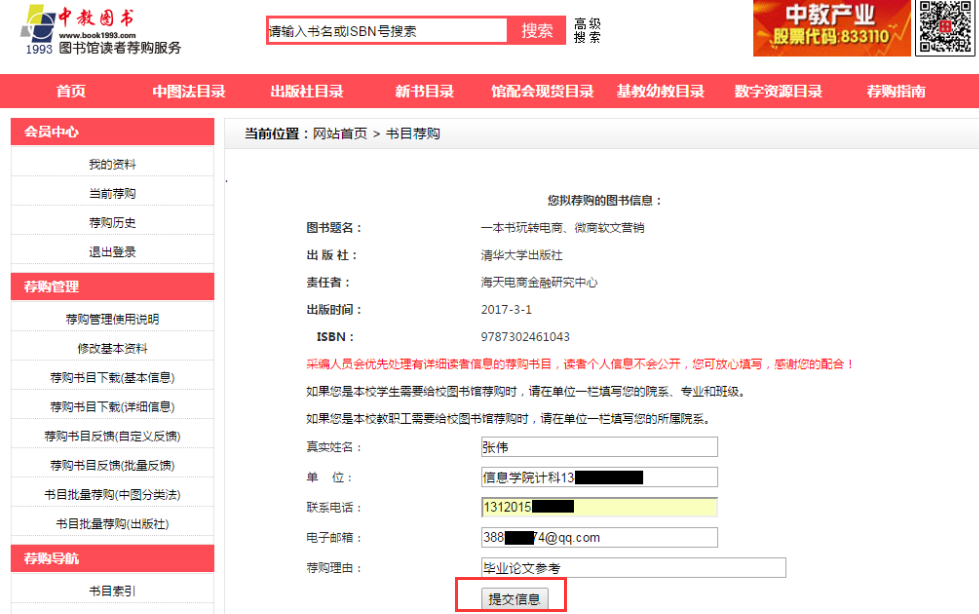Viewport: 979px width, 614px height.
Task: Click 退出登录 to log out
Action: coord(112,252)
